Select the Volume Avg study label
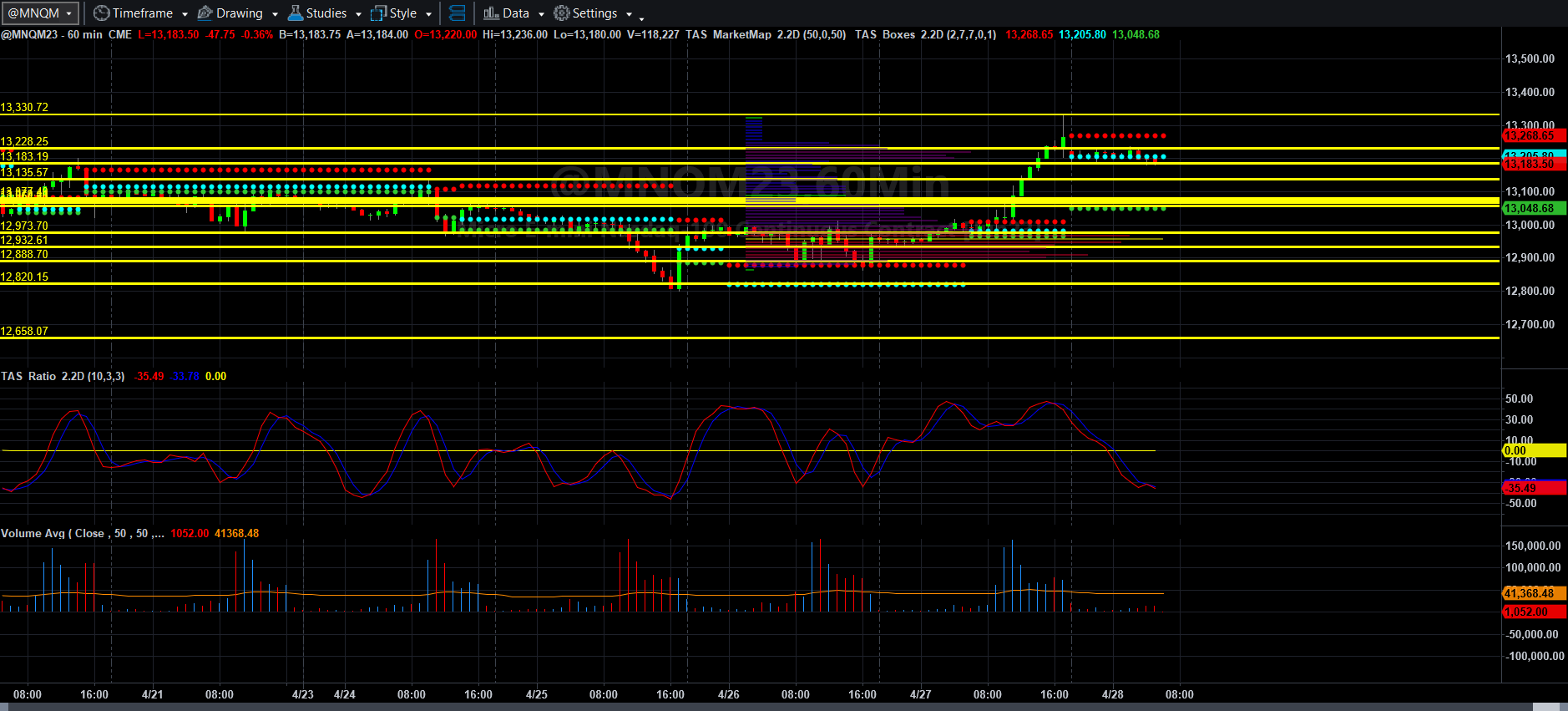Image resolution: width=1568 pixels, height=711 pixels. [82, 533]
